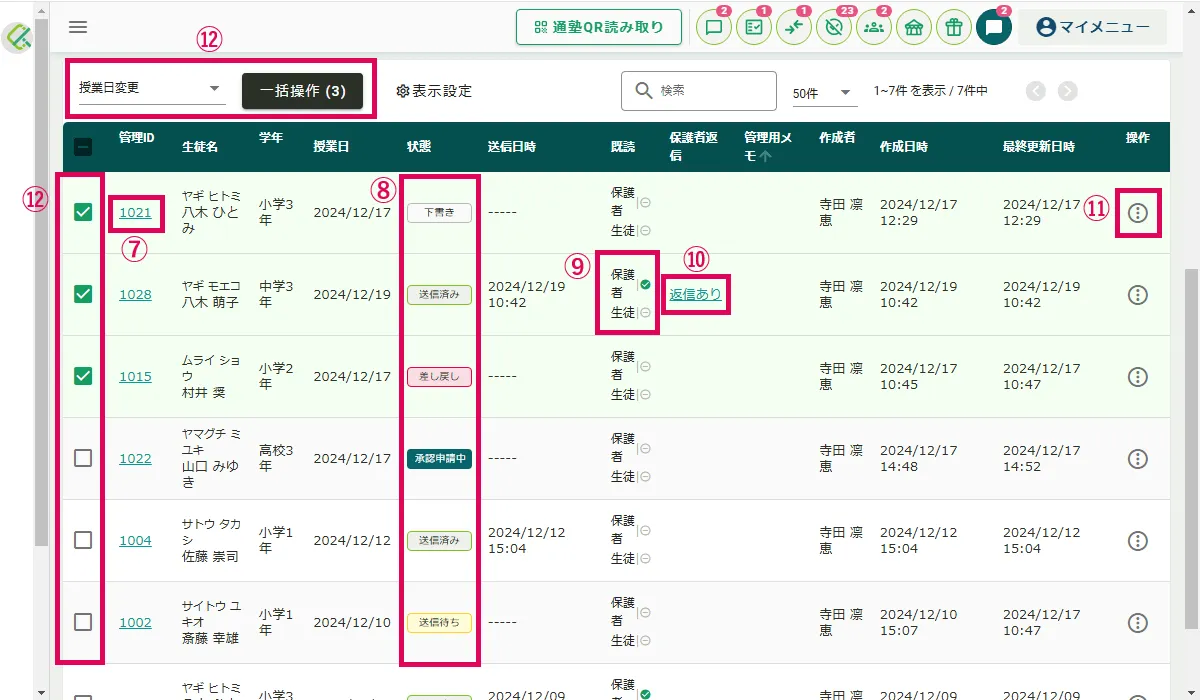Open report ID 1022 link
Image resolution: width=1200 pixels, height=700 pixels.
point(135,459)
